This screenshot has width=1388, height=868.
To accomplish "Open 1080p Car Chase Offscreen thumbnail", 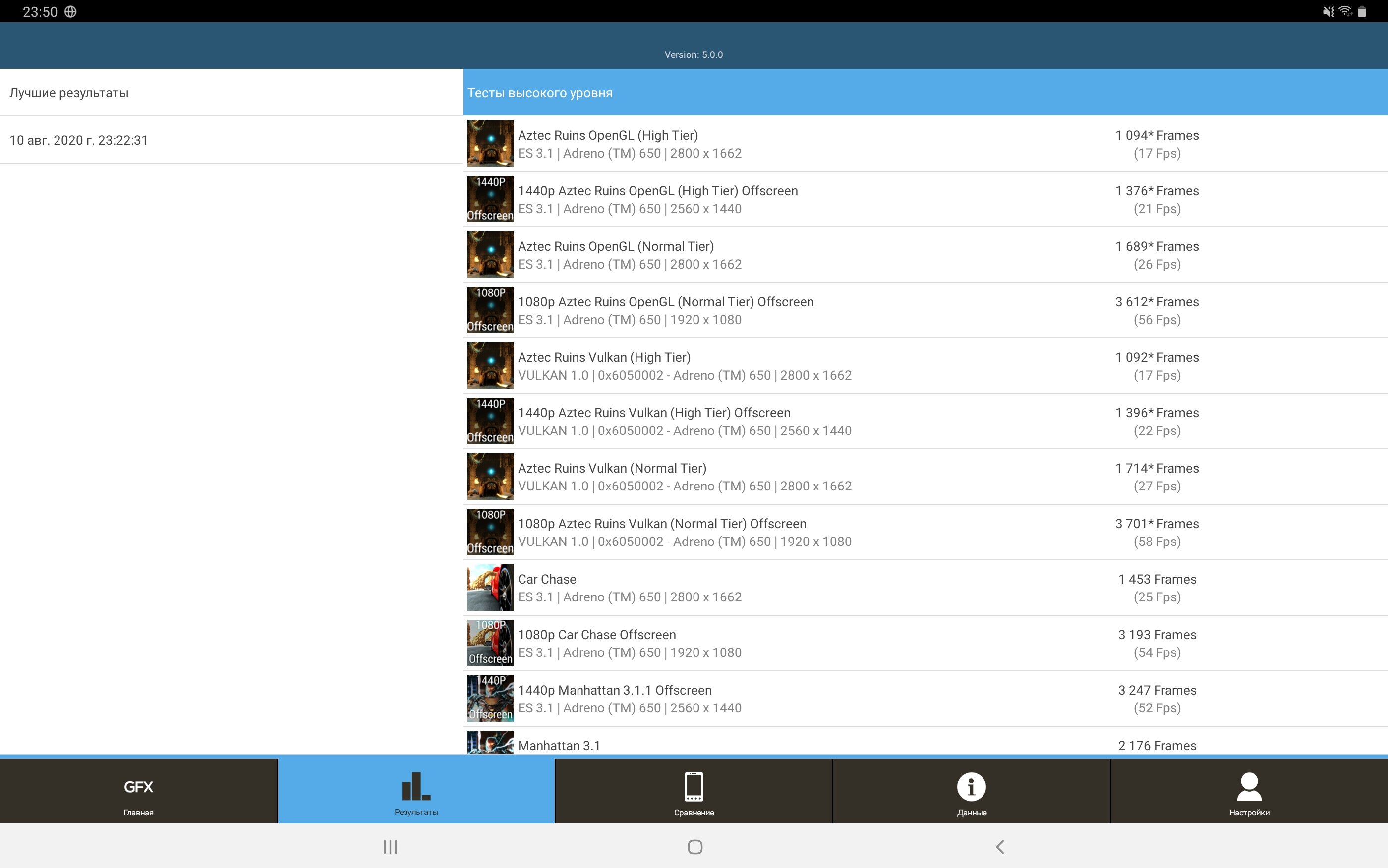I will tap(490, 643).
